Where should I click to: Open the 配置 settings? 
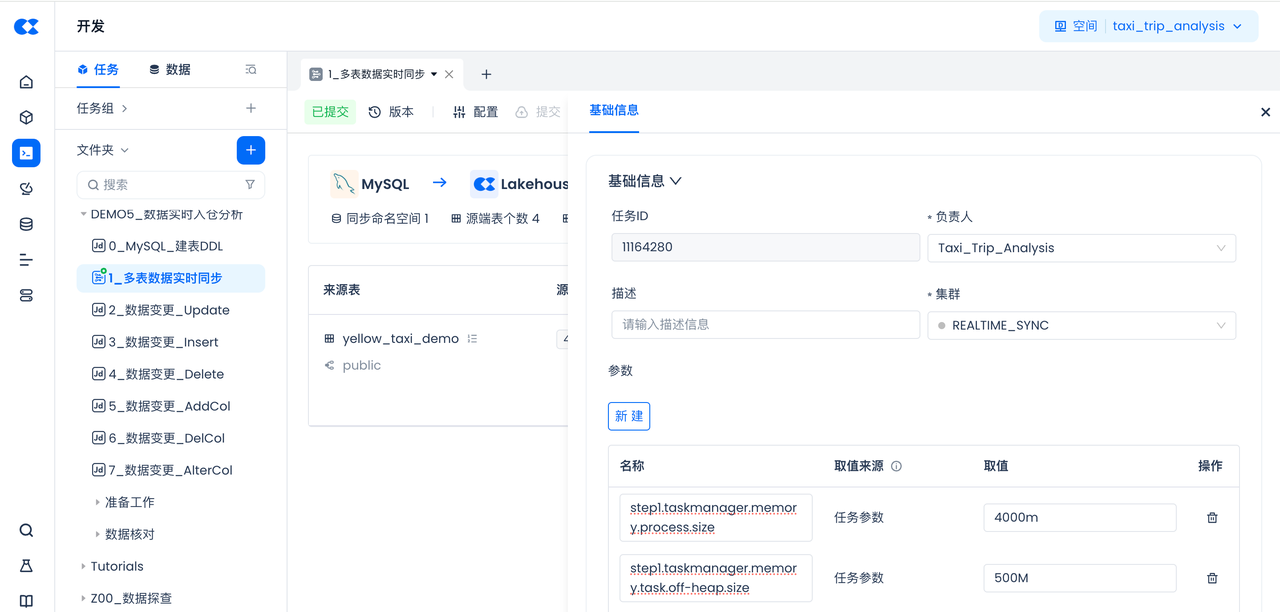click(x=475, y=112)
